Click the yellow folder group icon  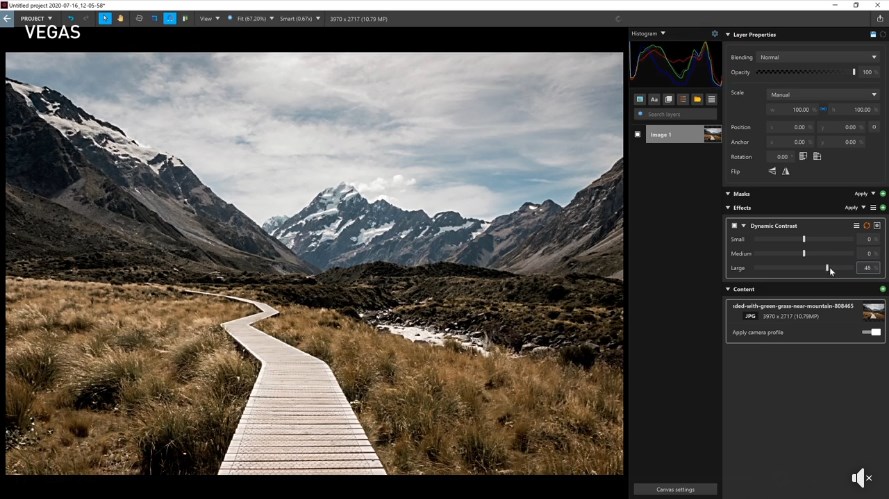tap(697, 99)
